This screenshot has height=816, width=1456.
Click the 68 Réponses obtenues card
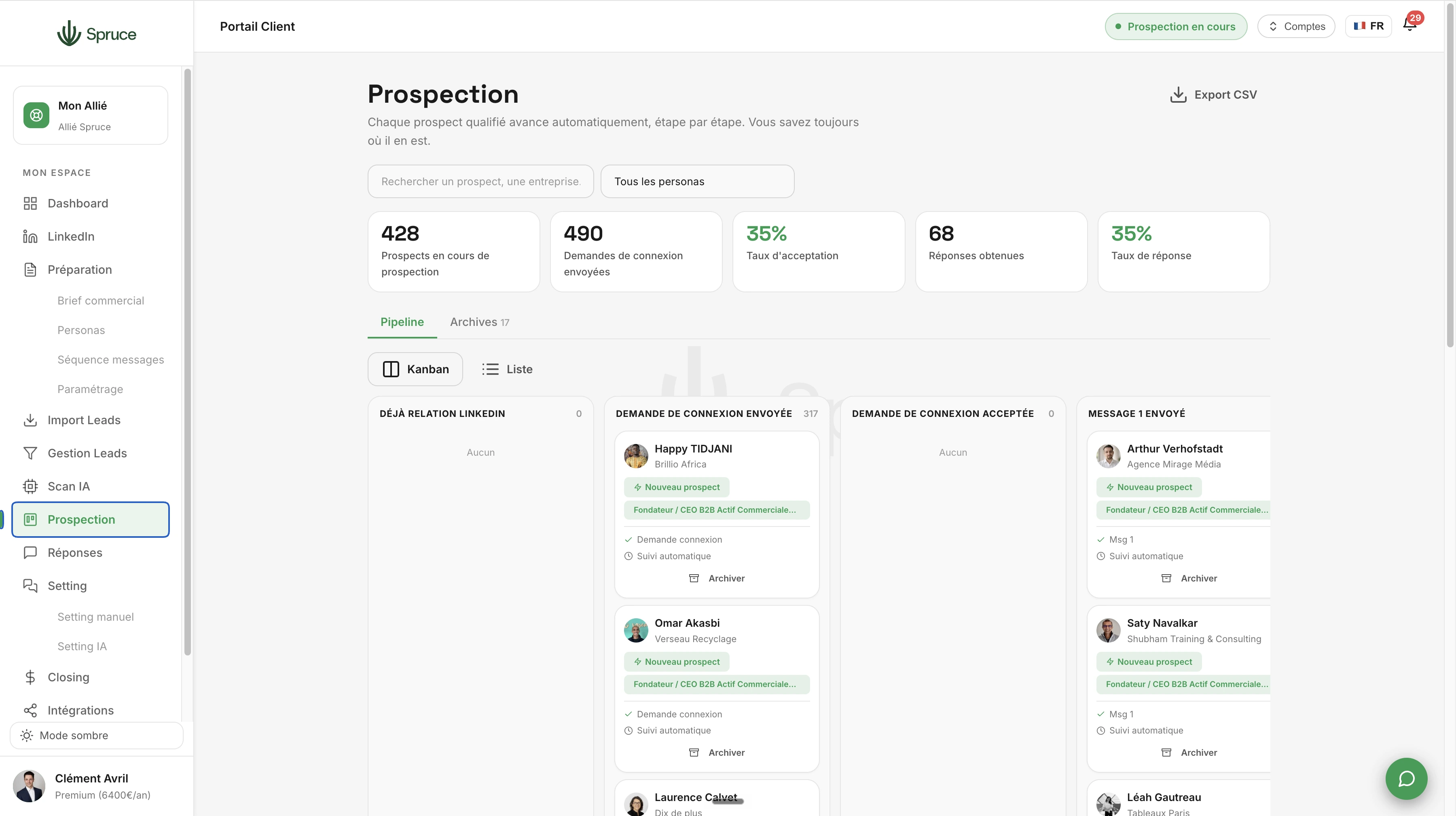[1001, 252]
